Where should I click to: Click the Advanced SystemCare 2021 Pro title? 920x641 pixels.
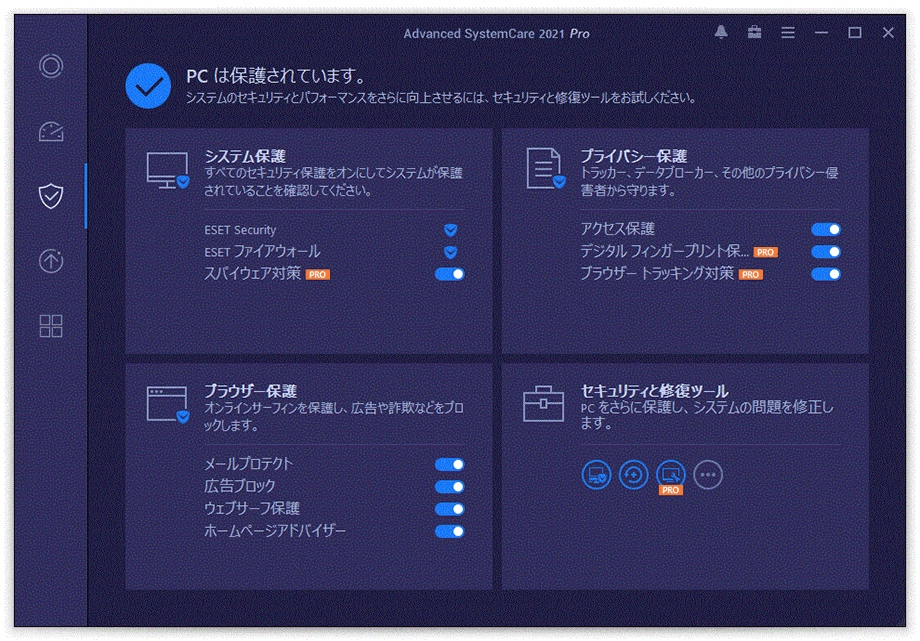(x=496, y=33)
